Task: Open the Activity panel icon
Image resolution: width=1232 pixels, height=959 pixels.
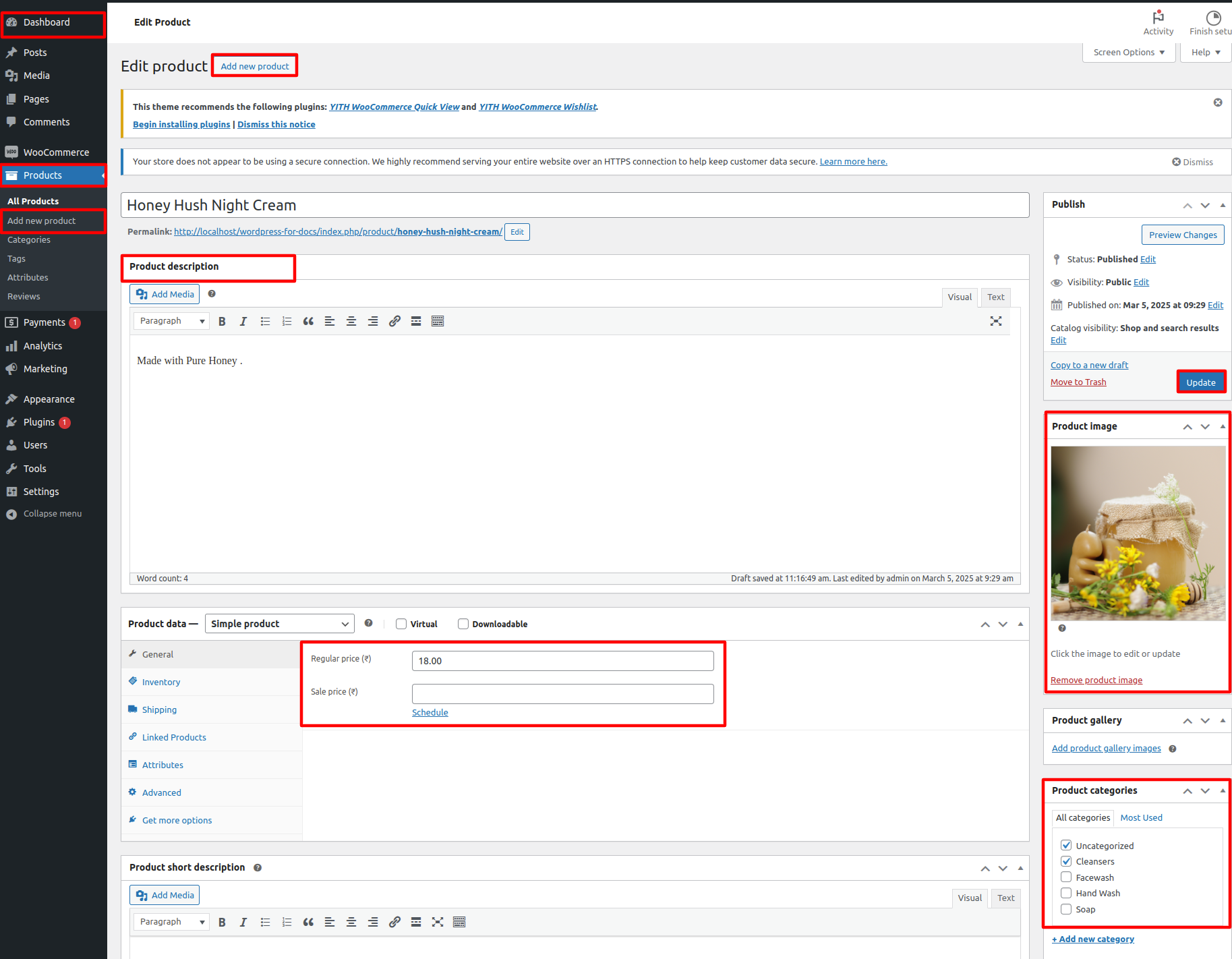Action: point(1158,22)
